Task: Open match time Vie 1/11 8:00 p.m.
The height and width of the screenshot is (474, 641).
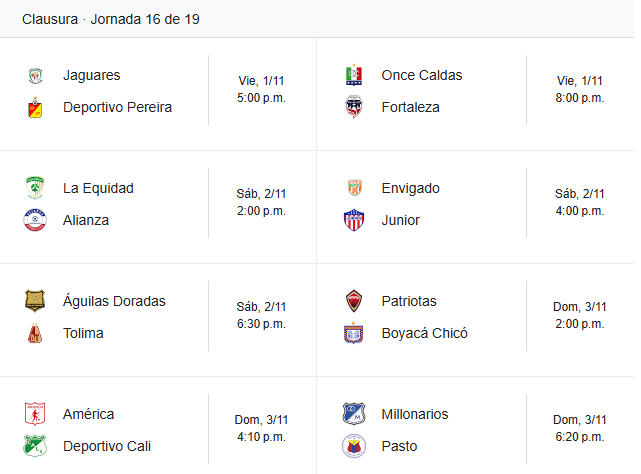Action: click(x=580, y=90)
